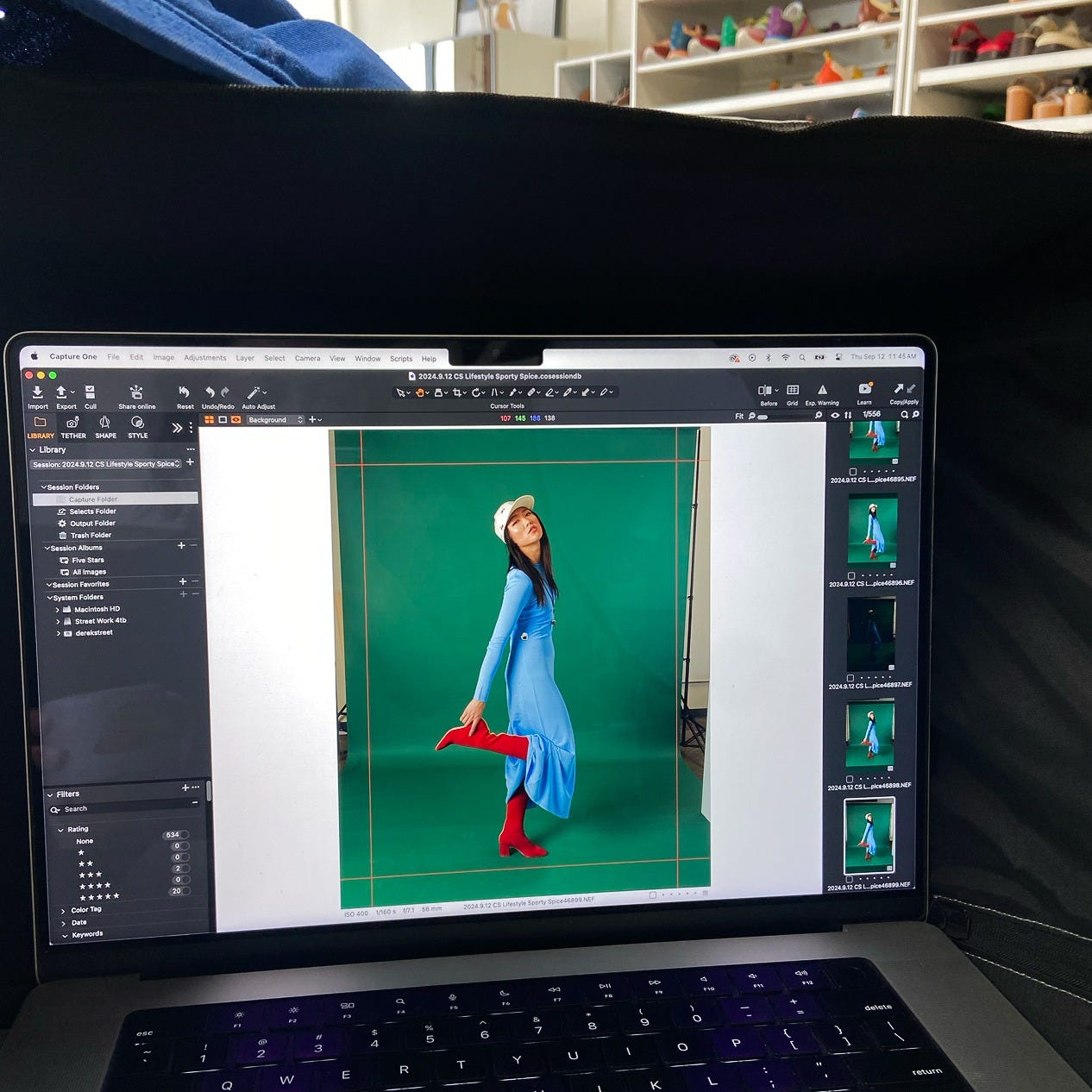Switch viewer to multi-view grid mode
This screenshot has height=1092, width=1092.
pos(209,420)
